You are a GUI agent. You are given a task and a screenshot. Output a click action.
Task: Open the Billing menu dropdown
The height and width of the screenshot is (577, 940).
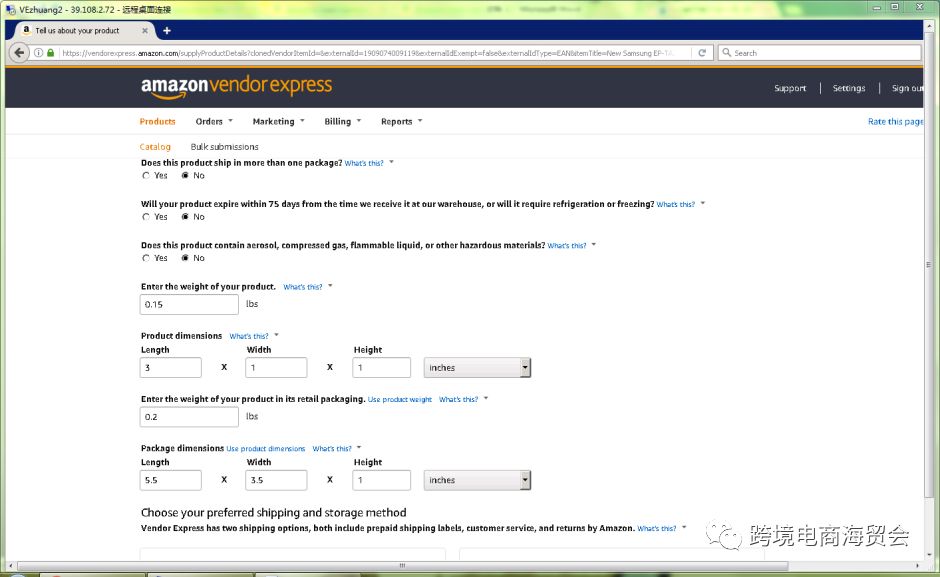(x=343, y=121)
